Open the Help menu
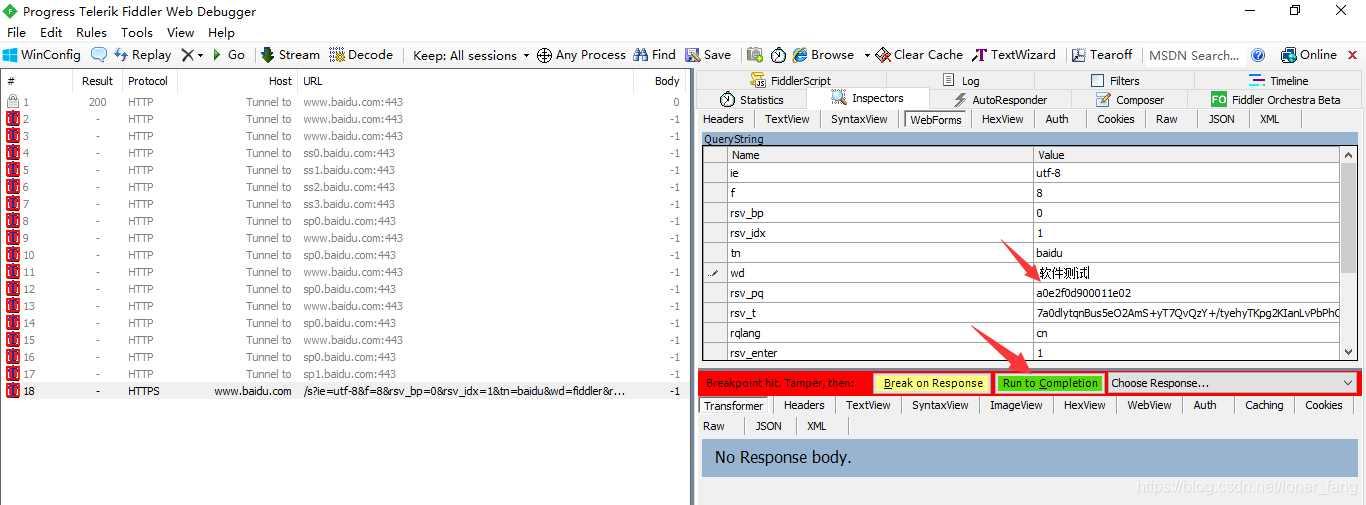 point(221,33)
